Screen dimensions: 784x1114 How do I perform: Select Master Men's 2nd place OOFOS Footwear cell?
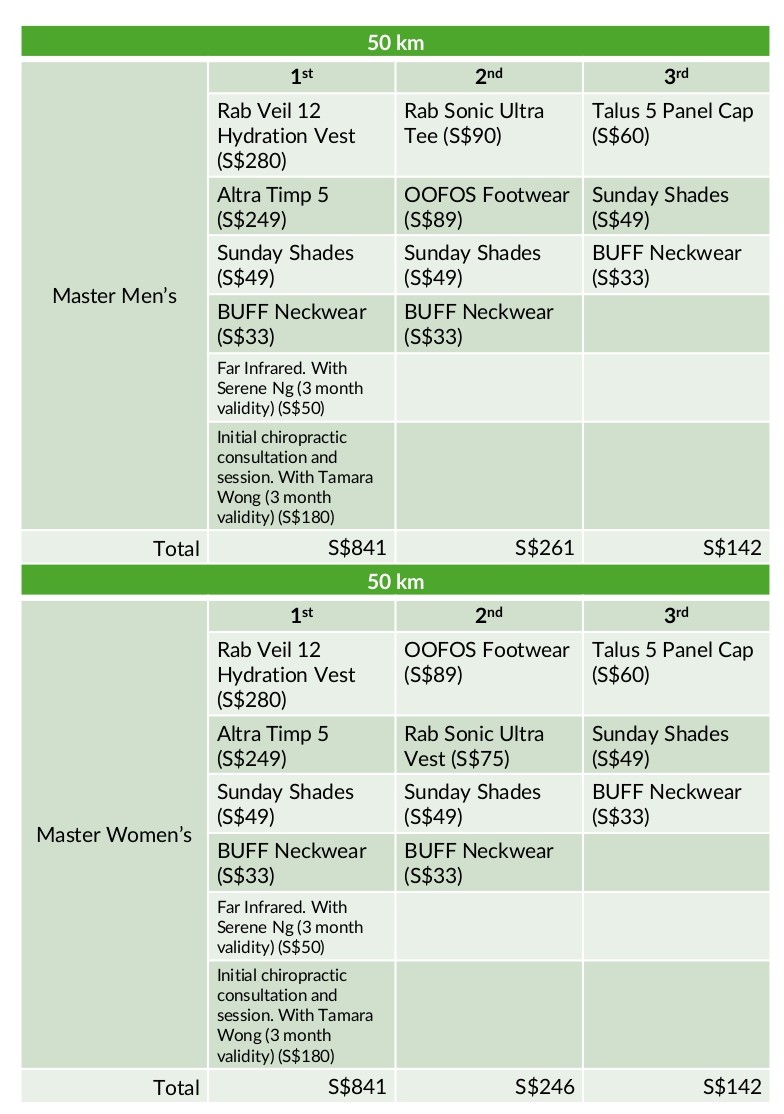[x=489, y=207]
